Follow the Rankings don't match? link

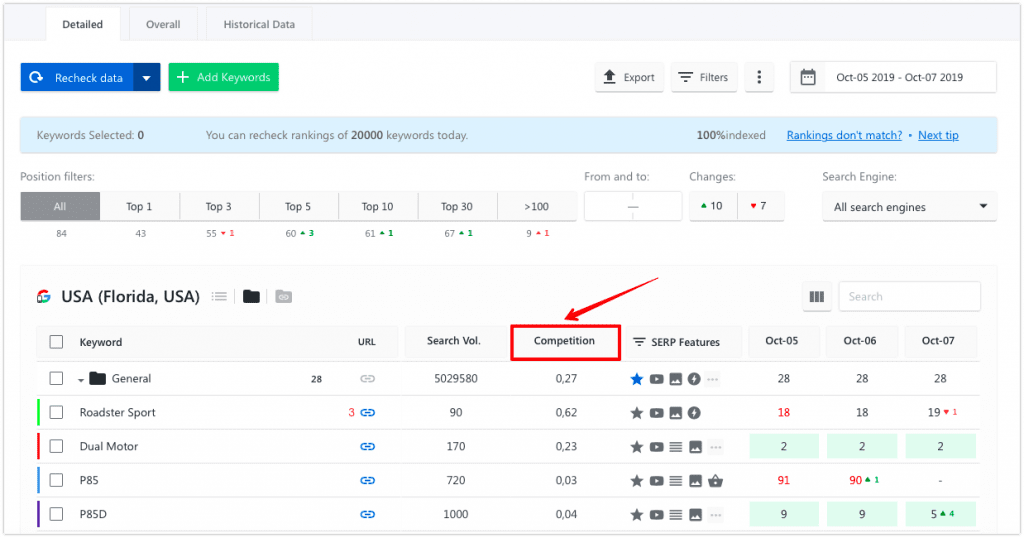(844, 135)
